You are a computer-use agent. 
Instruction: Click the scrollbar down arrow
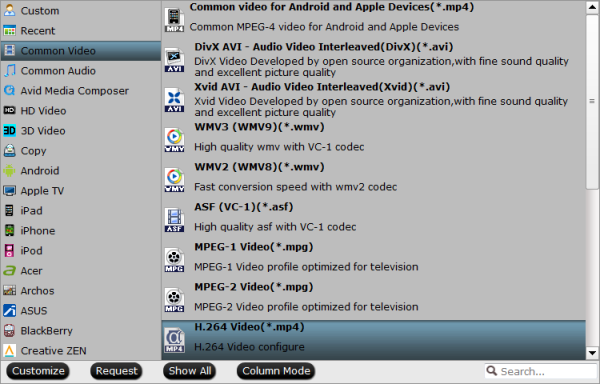pyautogui.click(x=592, y=353)
